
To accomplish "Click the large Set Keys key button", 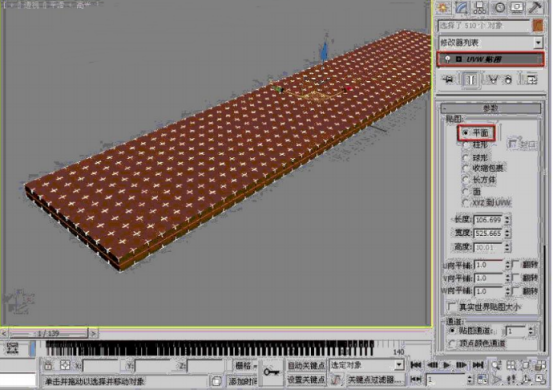I will pos(271,372).
